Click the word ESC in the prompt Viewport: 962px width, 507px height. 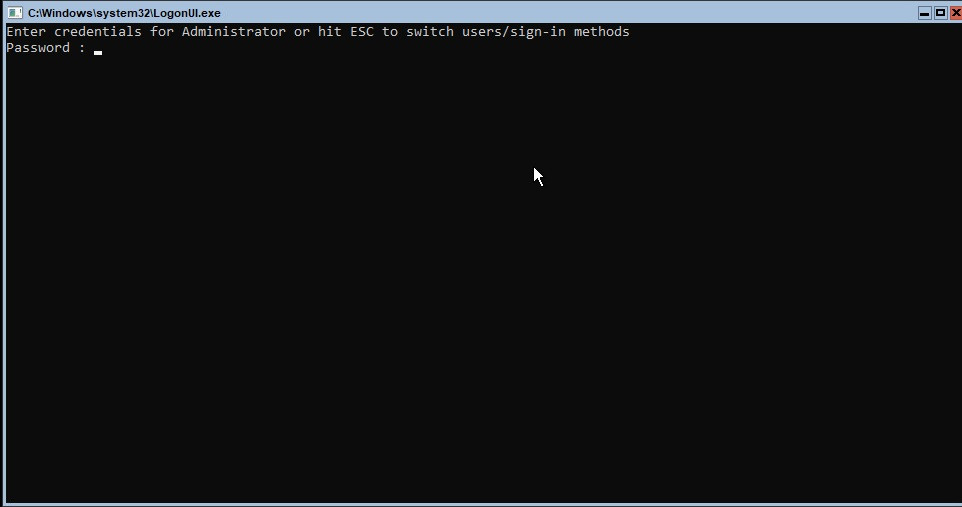click(x=362, y=31)
